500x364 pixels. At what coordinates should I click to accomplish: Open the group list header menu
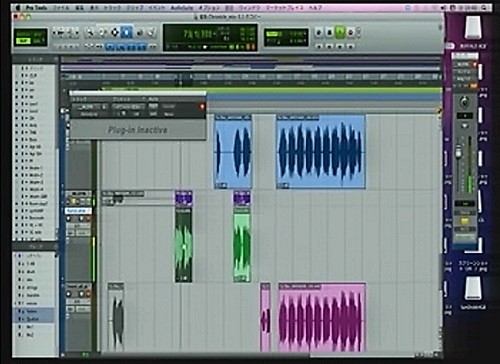tap(35, 246)
